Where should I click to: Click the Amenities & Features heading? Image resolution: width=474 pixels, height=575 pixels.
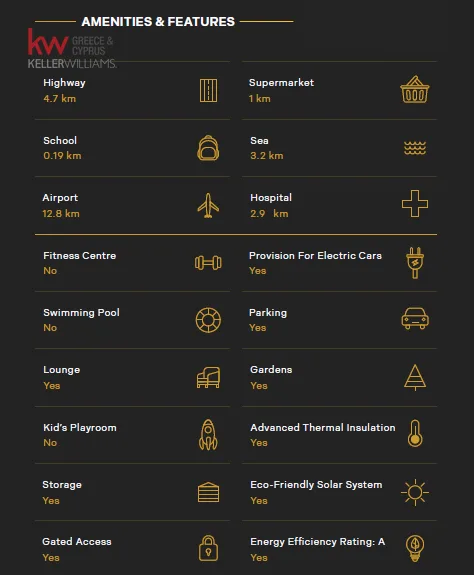[x=158, y=22]
